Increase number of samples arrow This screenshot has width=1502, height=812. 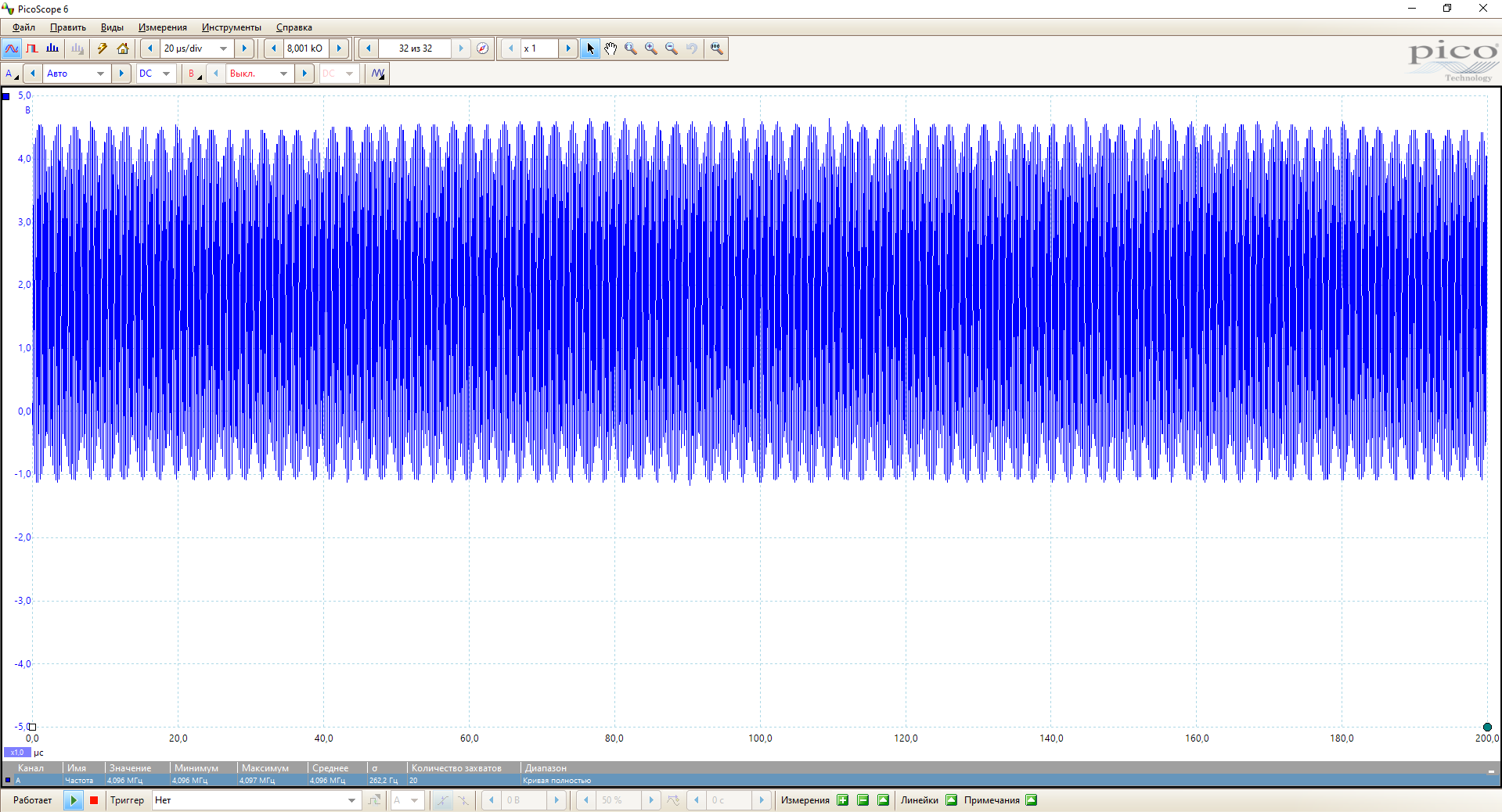tap(339, 49)
